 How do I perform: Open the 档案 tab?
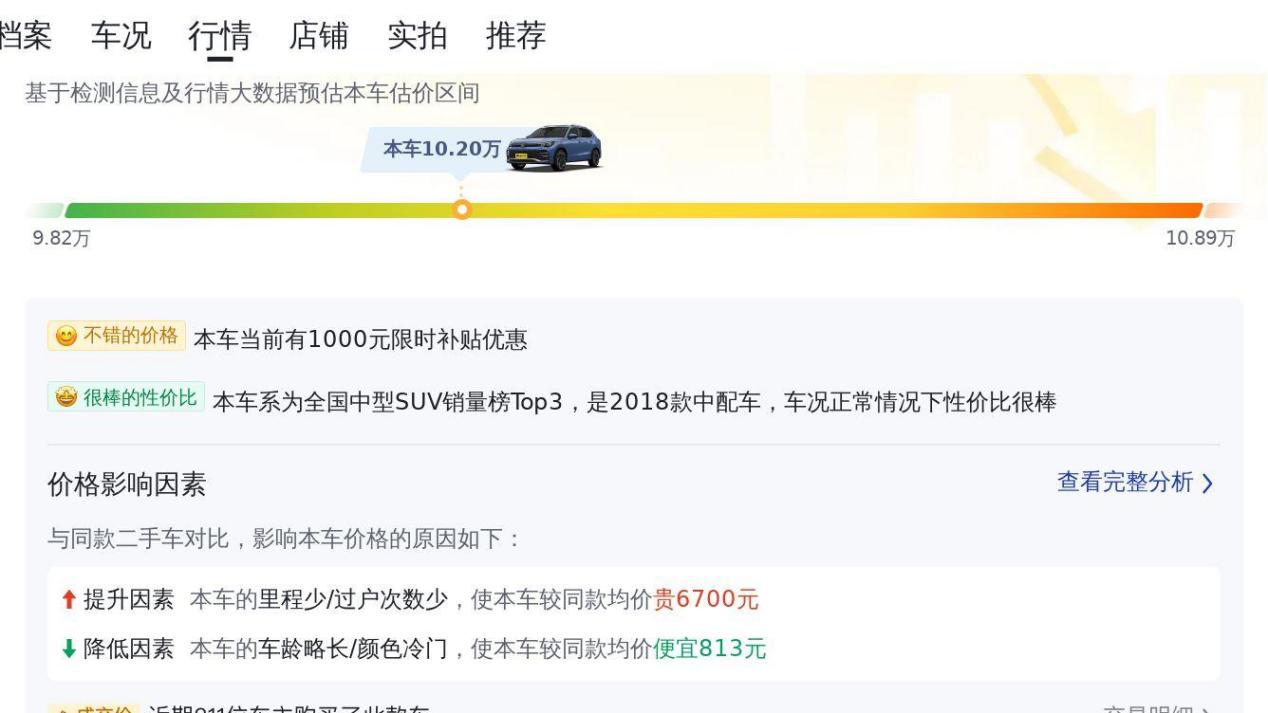coord(25,36)
